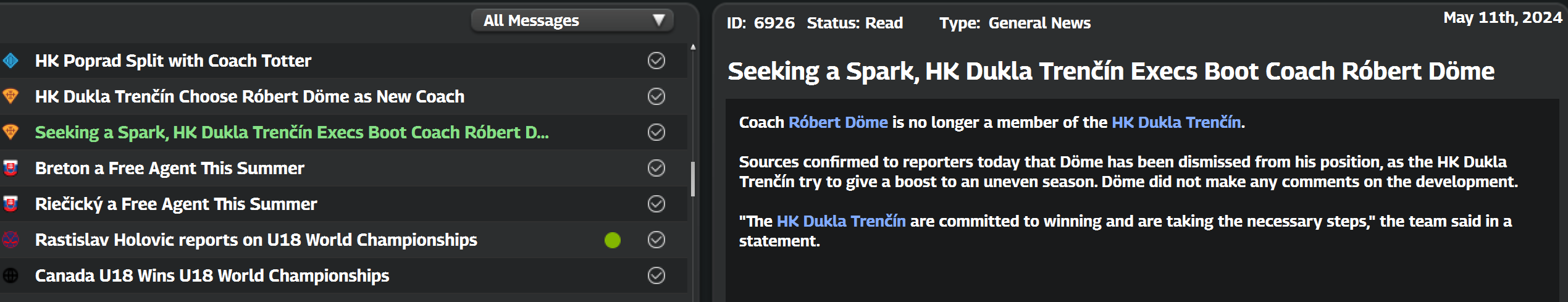Click Dukla Trenčín logo beside New Coach message
The height and width of the screenshot is (302, 1568).
10,96
